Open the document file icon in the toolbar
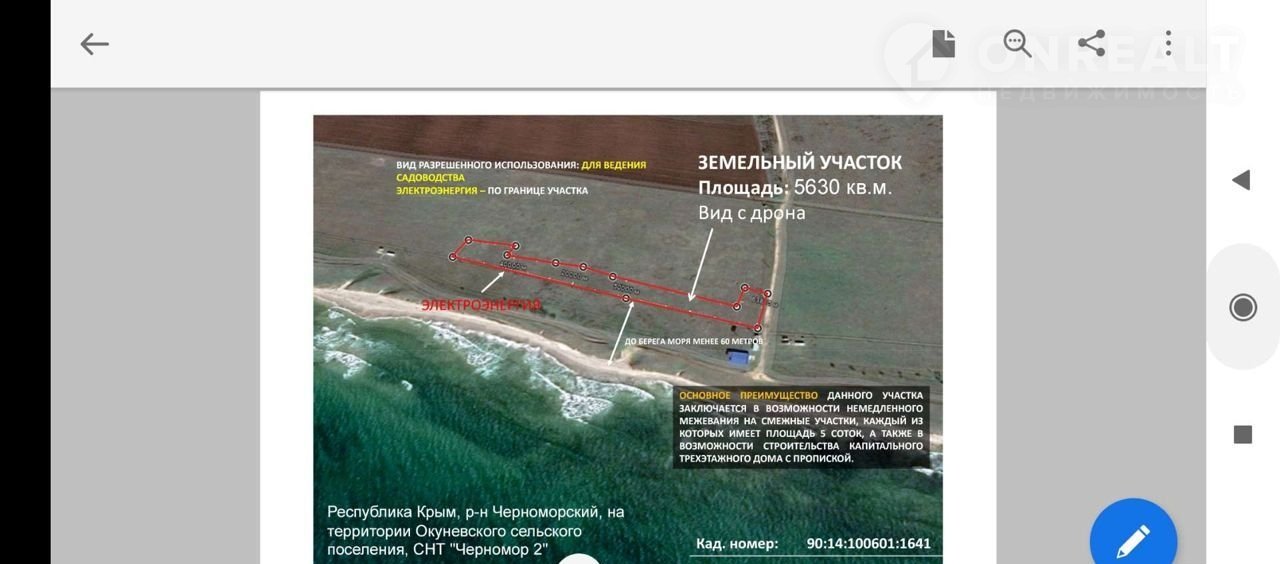This screenshot has height=564, width=1280. click(943, 44)
